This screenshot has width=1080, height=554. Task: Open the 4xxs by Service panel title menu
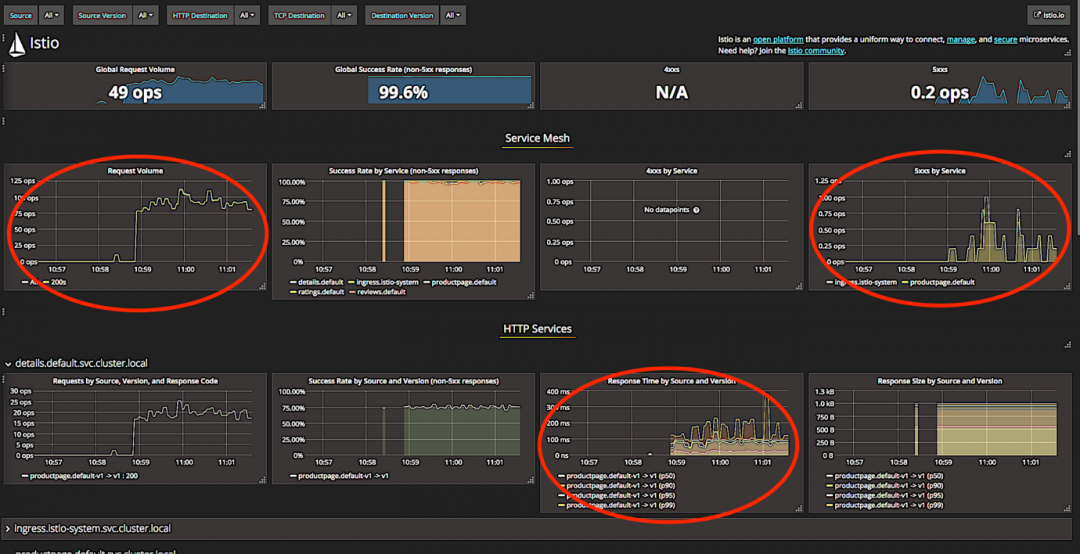(671, 170)
